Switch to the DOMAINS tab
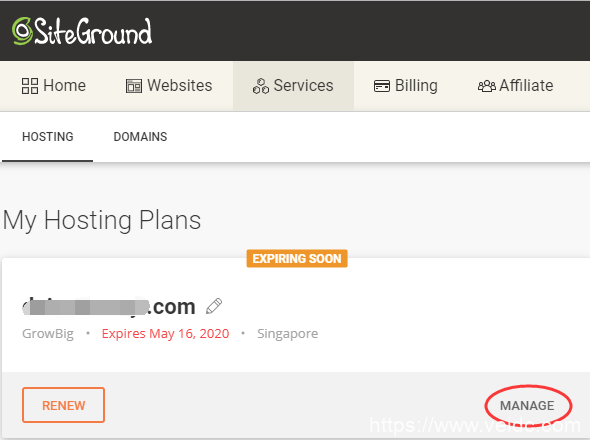 point(140,137)
